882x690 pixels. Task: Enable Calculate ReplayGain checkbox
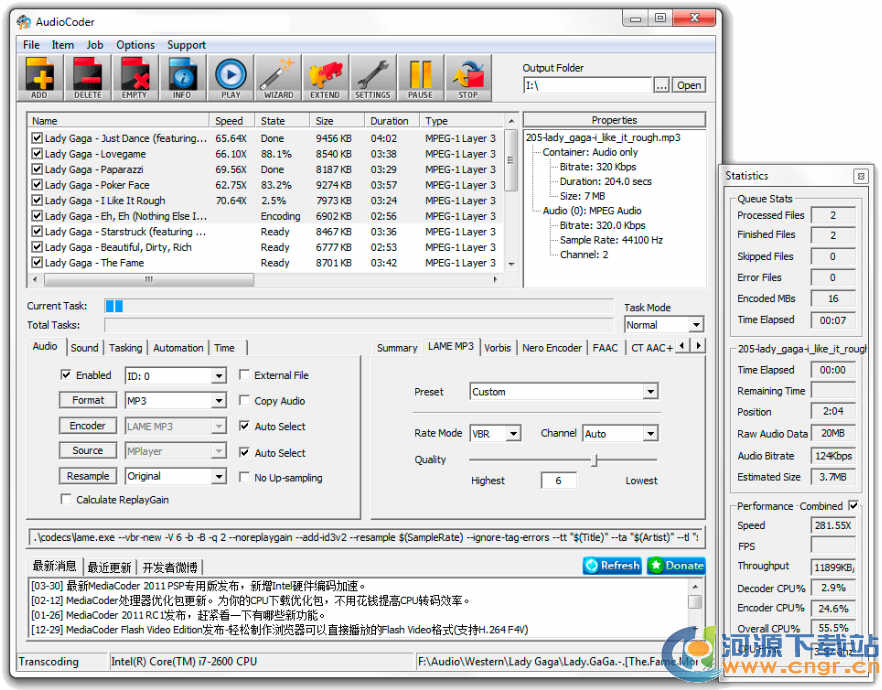(66, 499)
